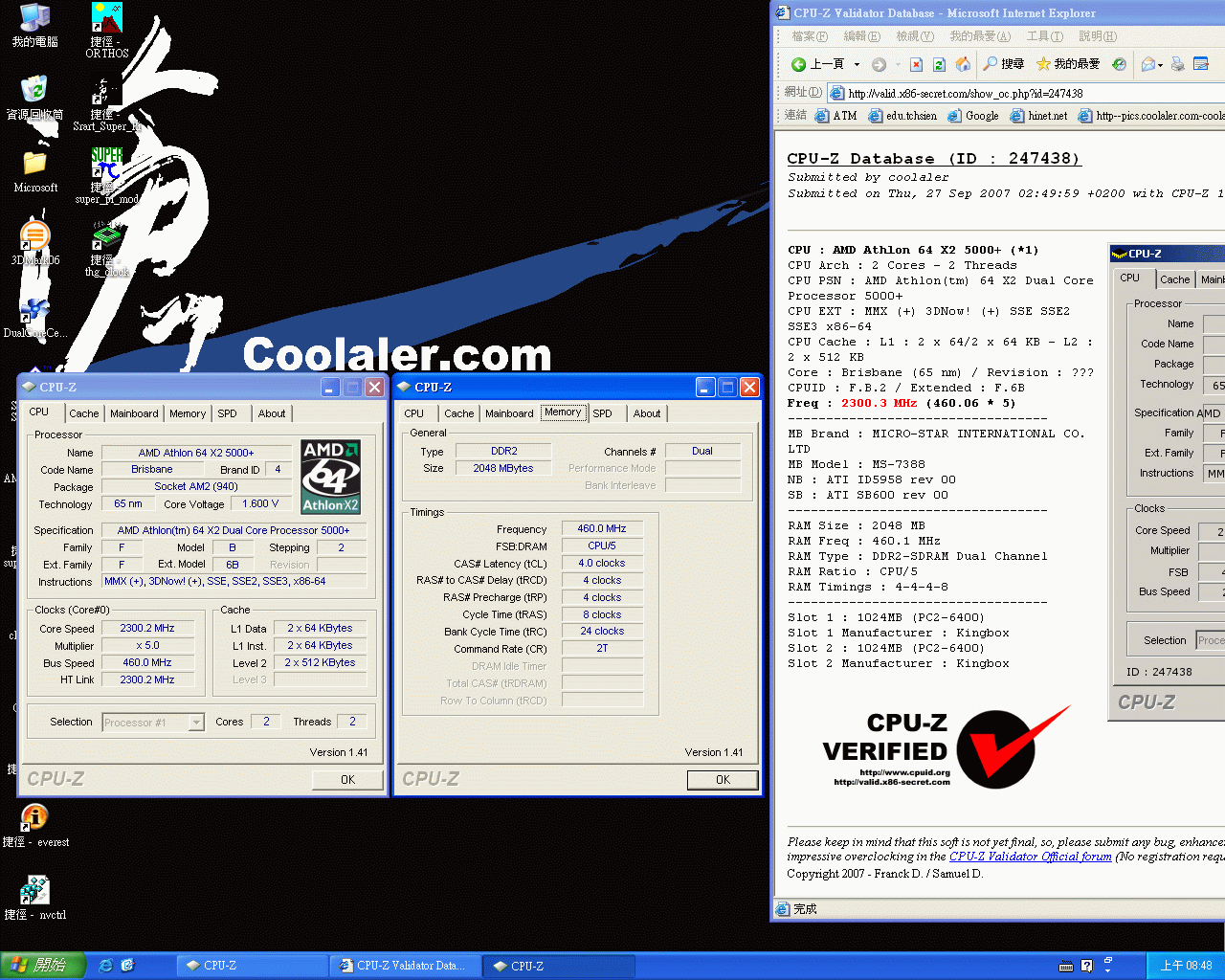The height and width of the screenshot is (980, 1225).
Task: Click the Forward arrow in Internet Explorer toolbar
Action: [879, 64]
